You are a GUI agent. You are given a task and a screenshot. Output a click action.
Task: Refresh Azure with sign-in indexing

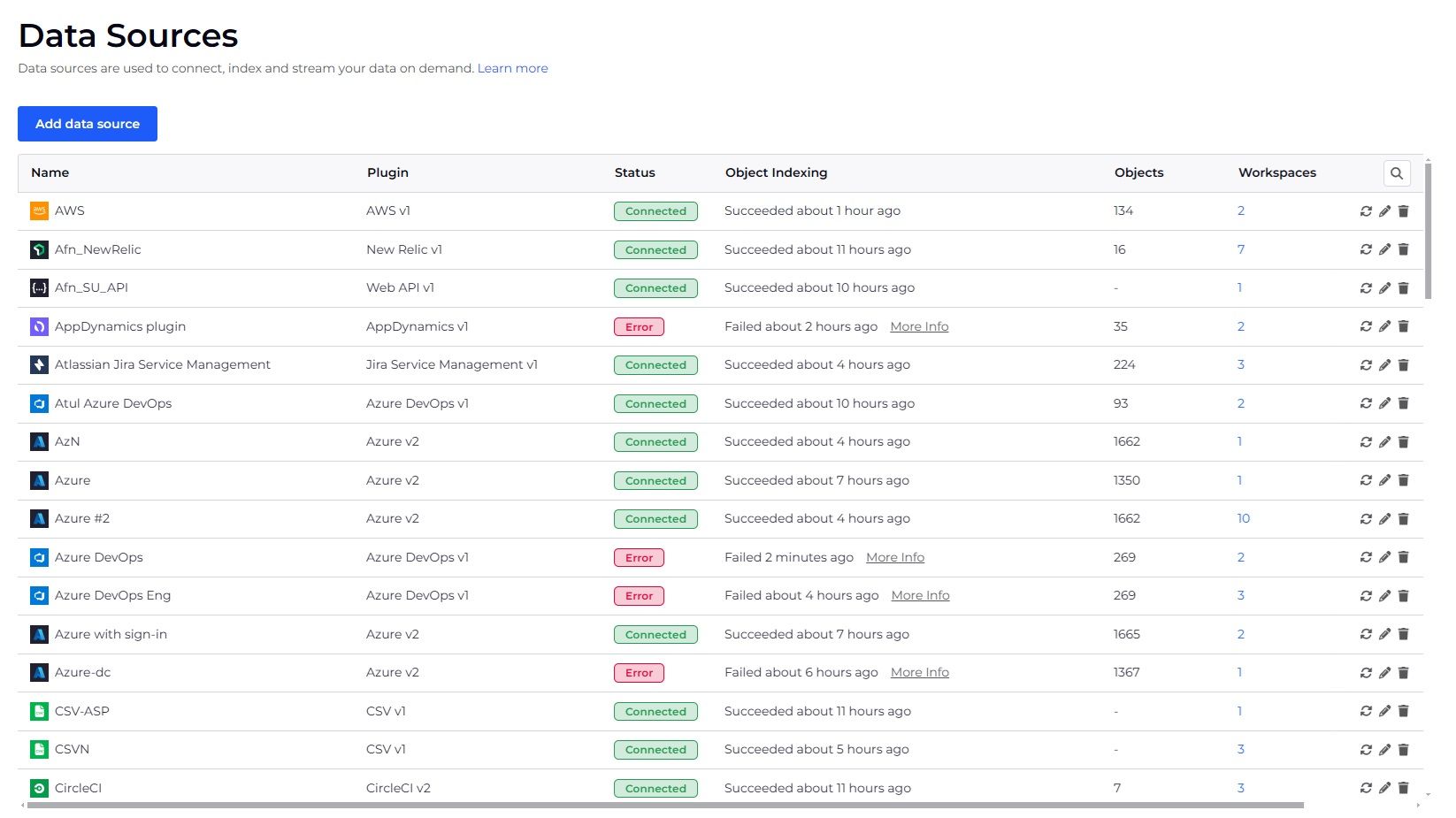coord(1366,634)
